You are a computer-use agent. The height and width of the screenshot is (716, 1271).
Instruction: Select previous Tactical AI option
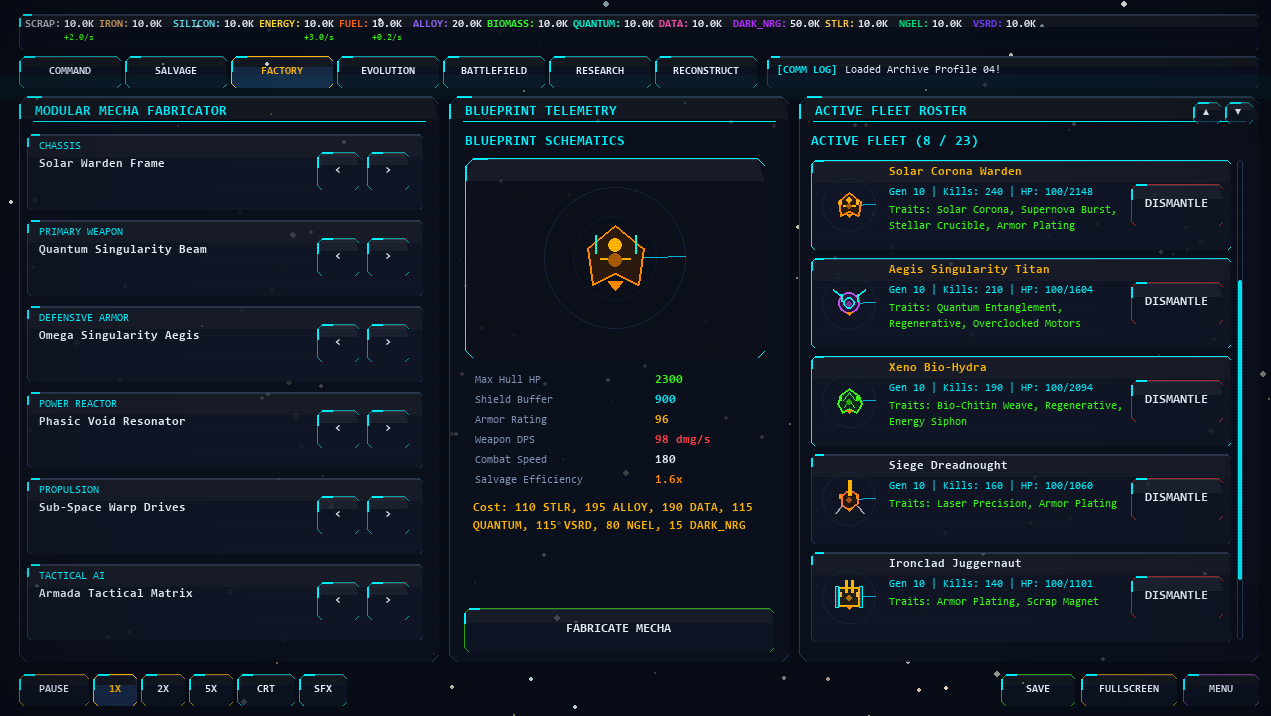pos(338,601)
